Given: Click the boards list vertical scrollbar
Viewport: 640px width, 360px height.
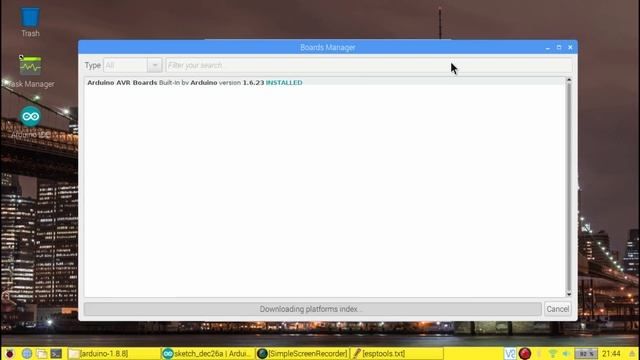Looking at the screenshot, I should (x=569, y=187).
